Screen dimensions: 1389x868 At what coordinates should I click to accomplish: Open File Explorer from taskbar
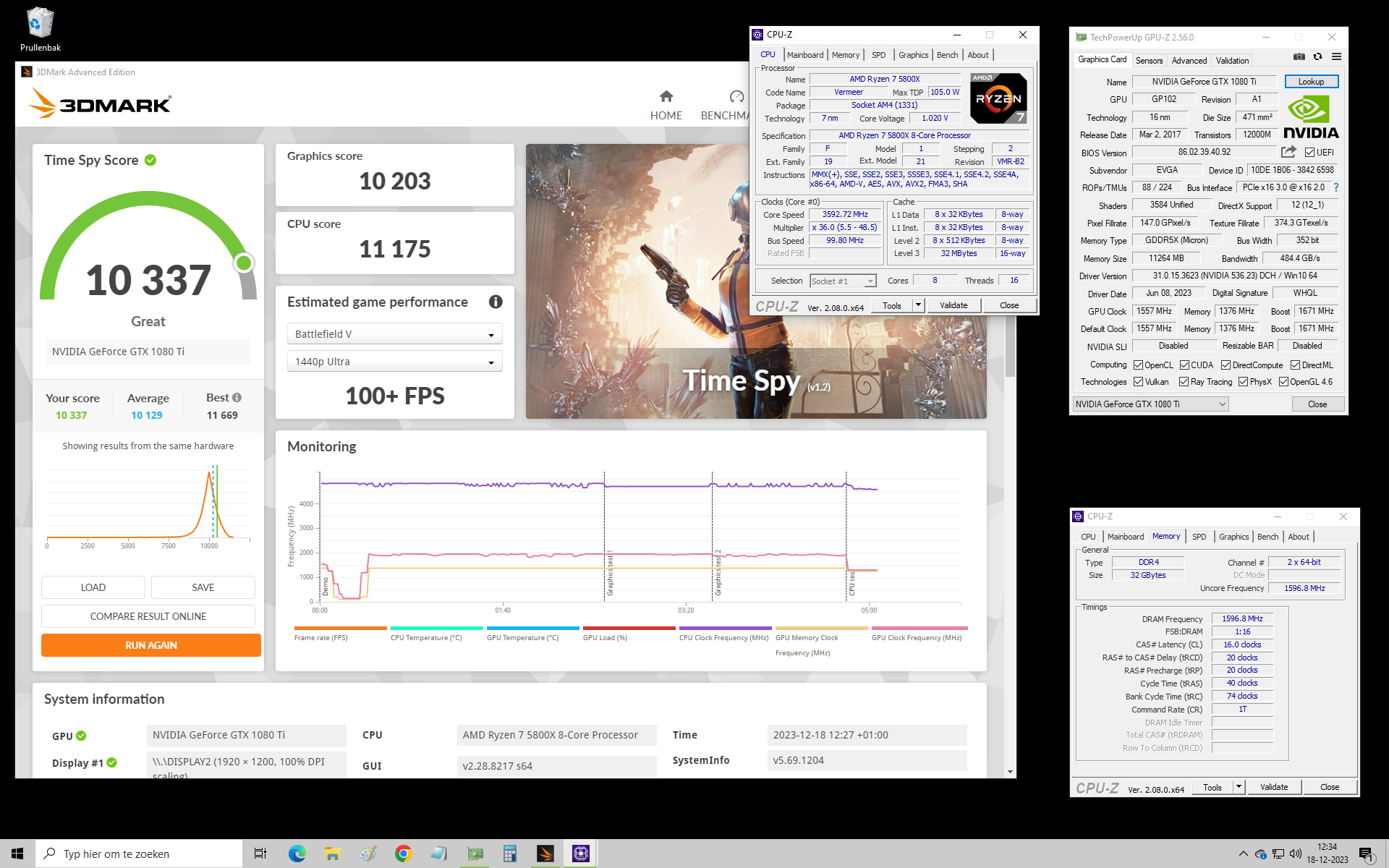pos(332,854)
